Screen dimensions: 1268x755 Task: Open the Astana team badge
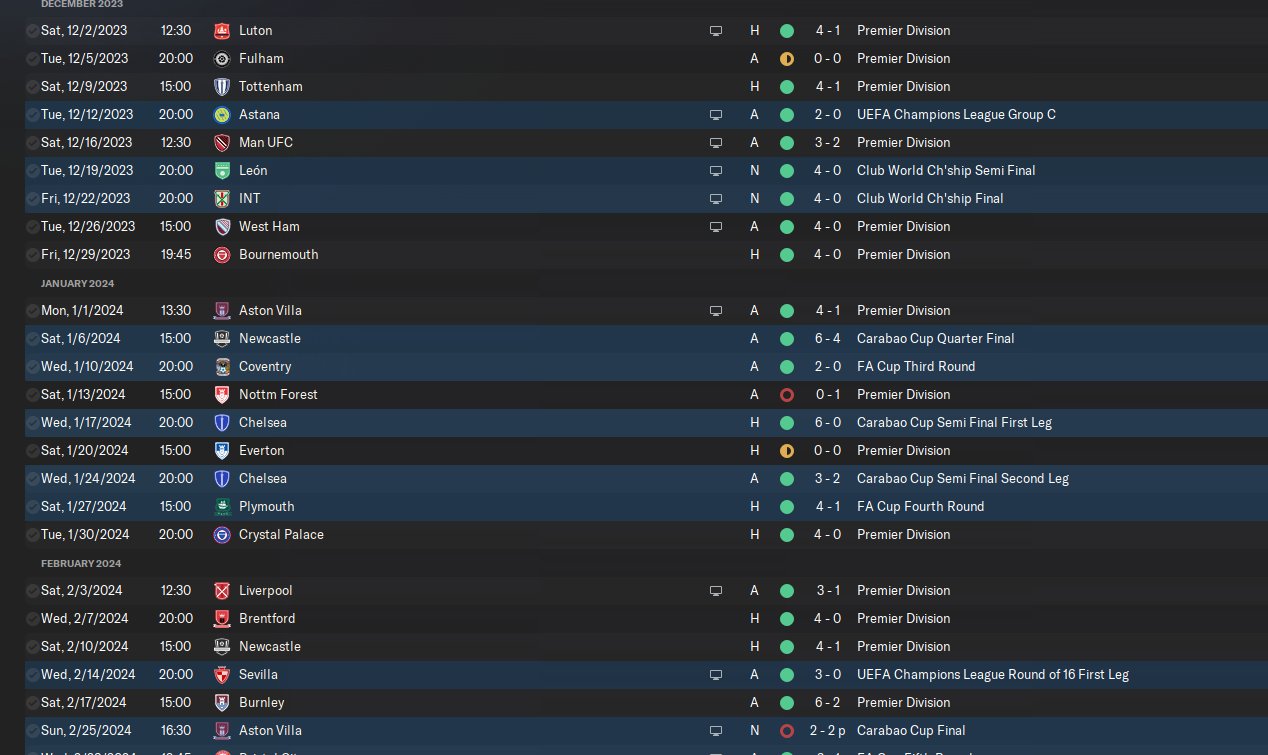click(x=222, y=115)
